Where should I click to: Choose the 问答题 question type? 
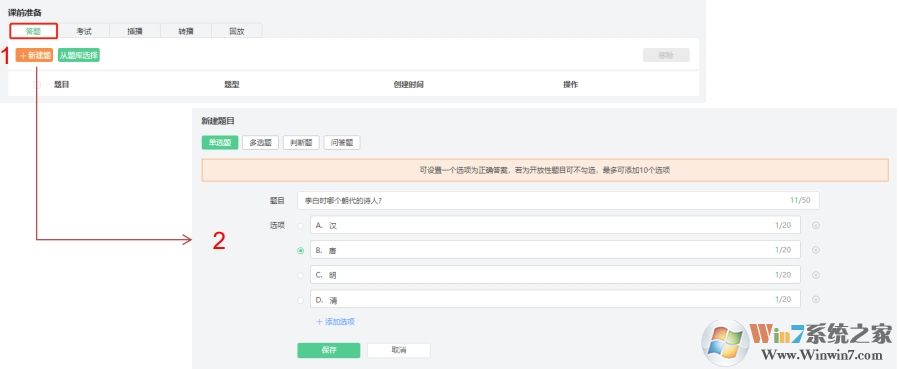(x=342, y=143)
